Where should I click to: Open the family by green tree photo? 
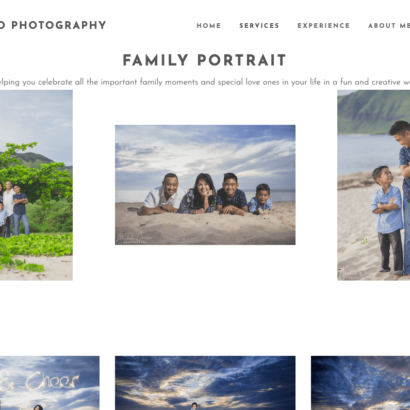tap(36, 185)
